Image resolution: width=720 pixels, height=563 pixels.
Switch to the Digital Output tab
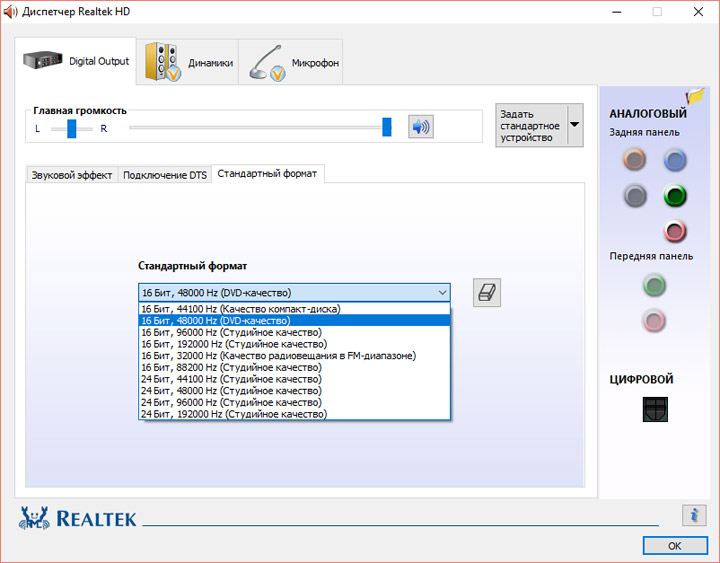76,61
